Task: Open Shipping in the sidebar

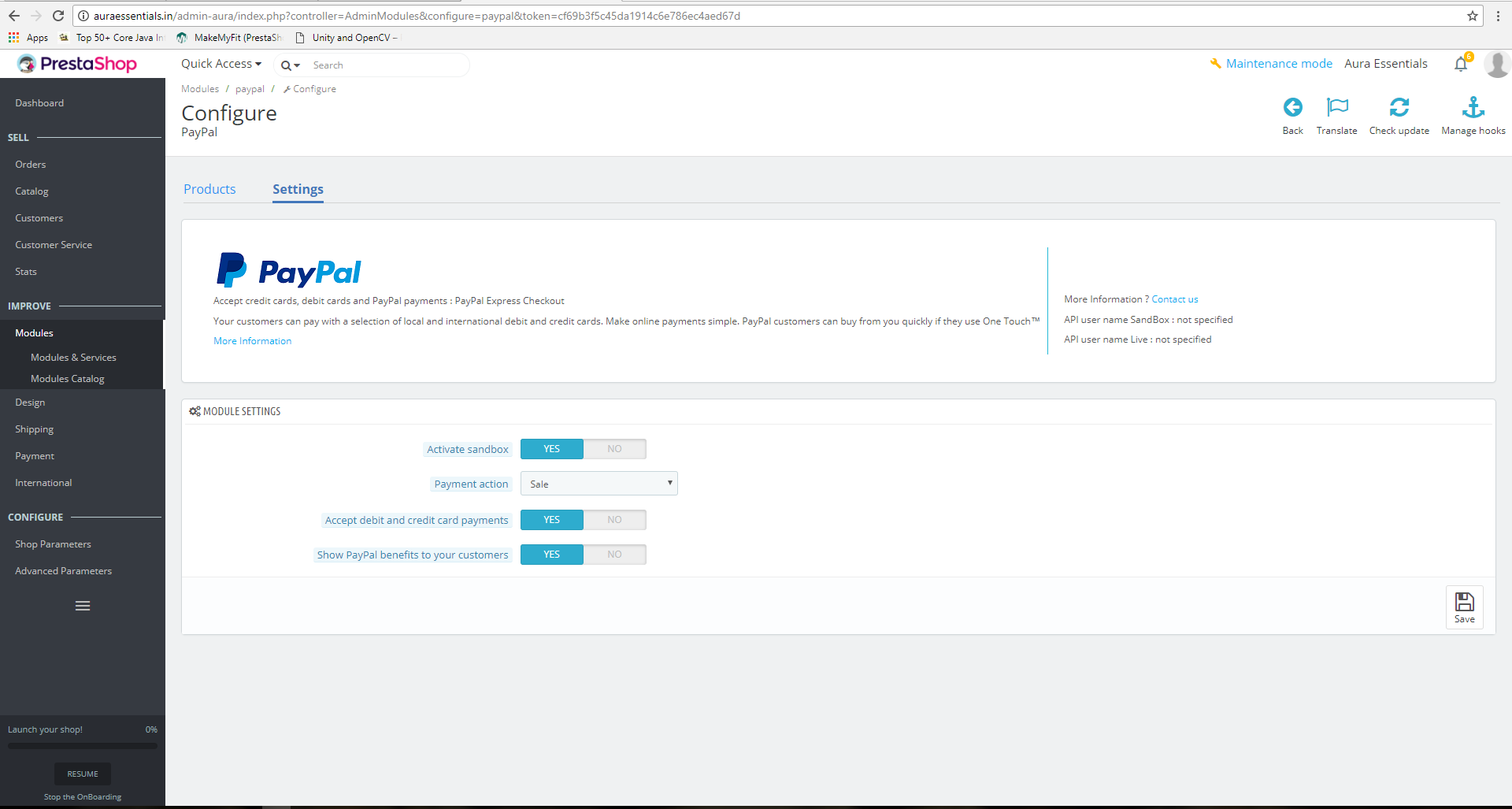Action: point(35,429)
